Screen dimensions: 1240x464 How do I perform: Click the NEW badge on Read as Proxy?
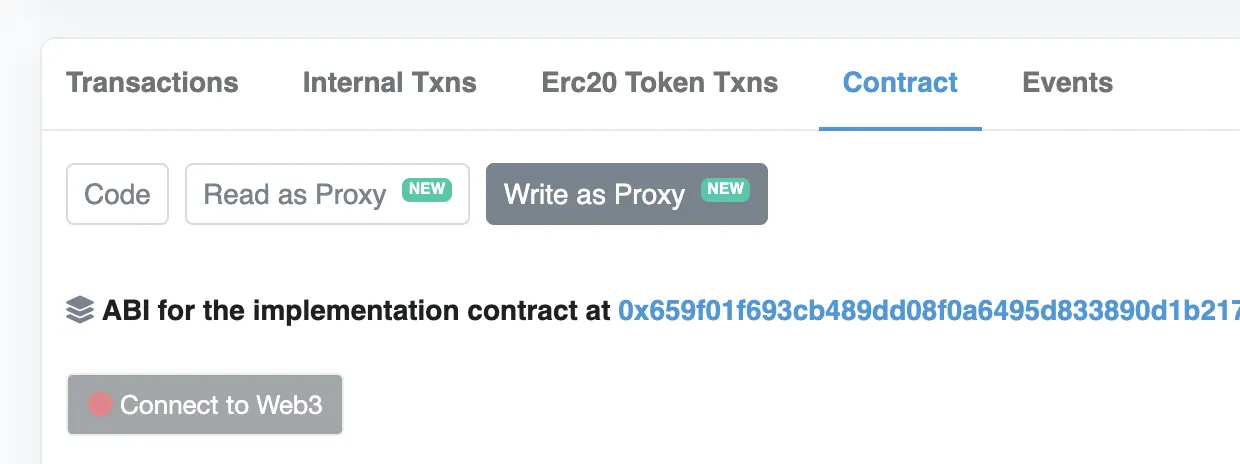427,189
